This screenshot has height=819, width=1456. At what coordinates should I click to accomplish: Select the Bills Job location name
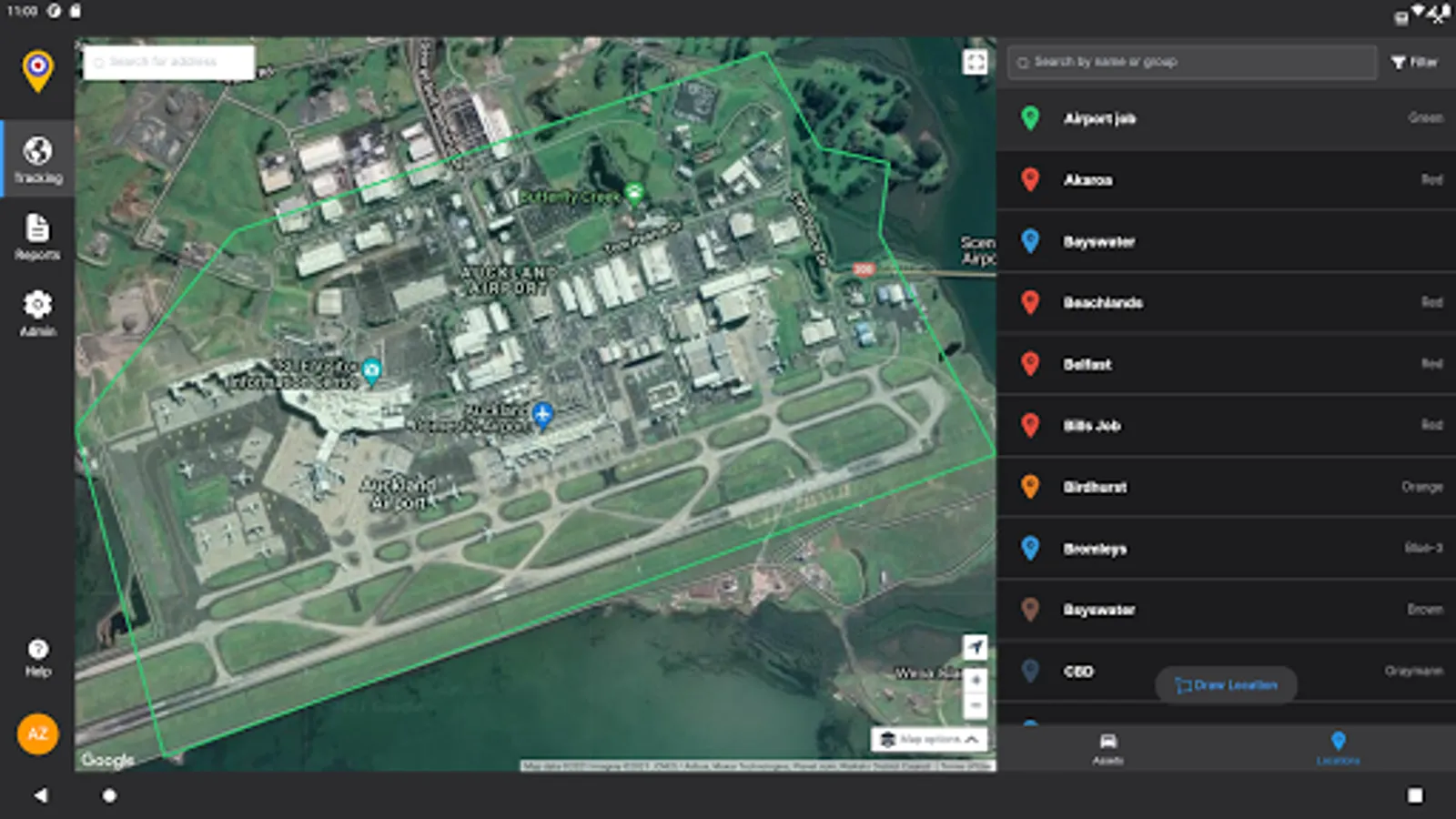click(1092, 426)
